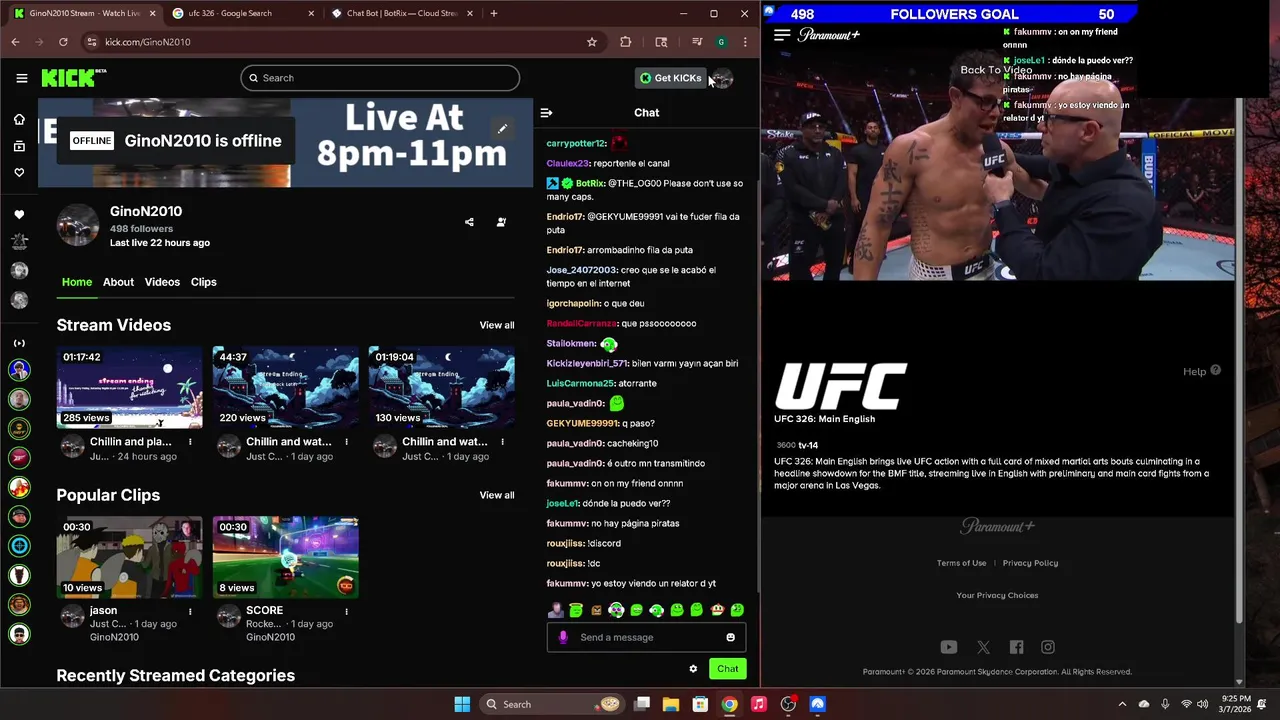Go back in Chrome browser
The height and width of the screenshot is (720, 1280).
(15, 42)
